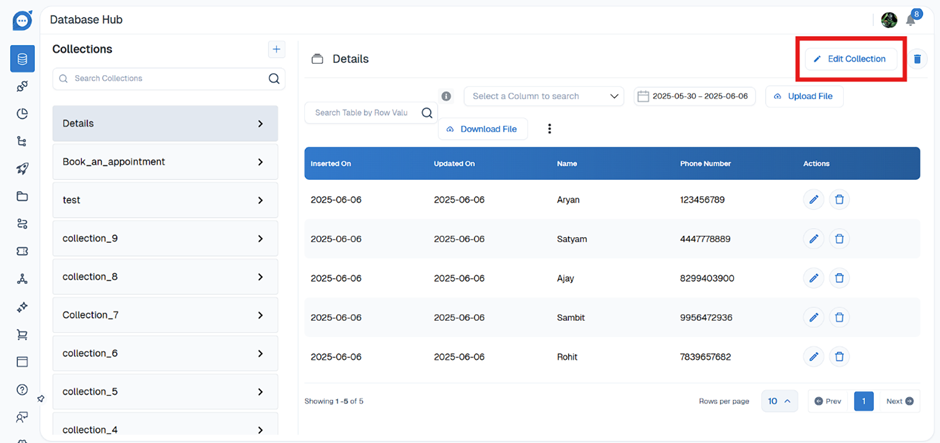This screenshot has width=940, height=443.
Task: Click the three-dot more options icon
Action: point(549,129)
